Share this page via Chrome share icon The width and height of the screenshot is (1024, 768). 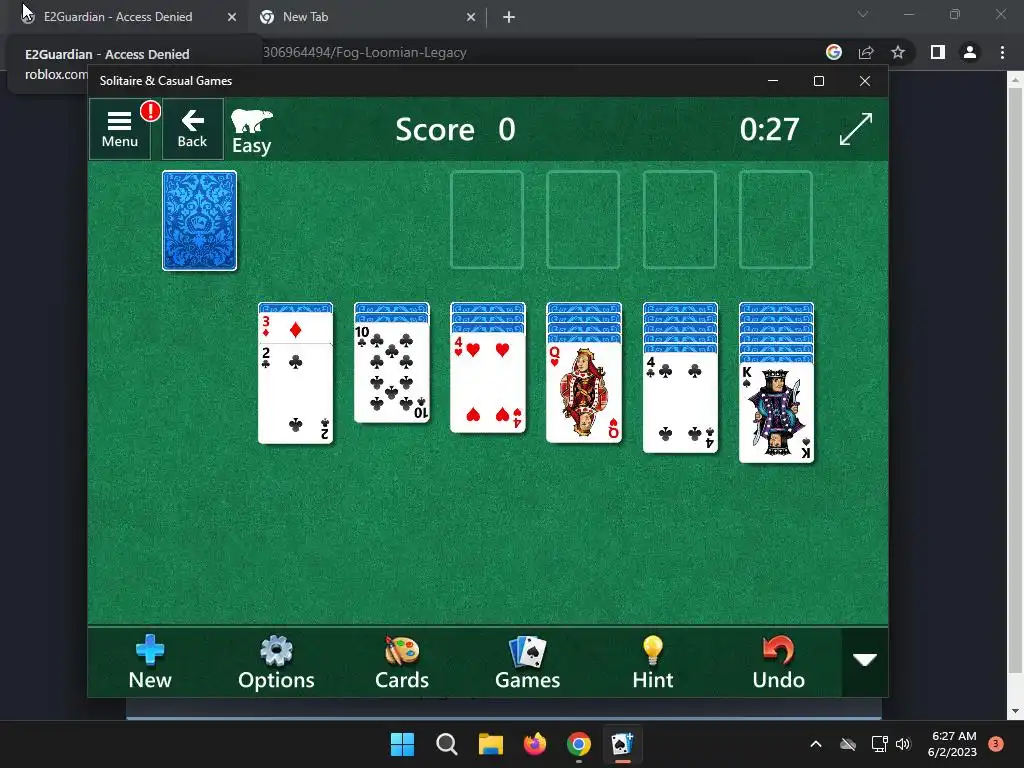tap(866, 52)
